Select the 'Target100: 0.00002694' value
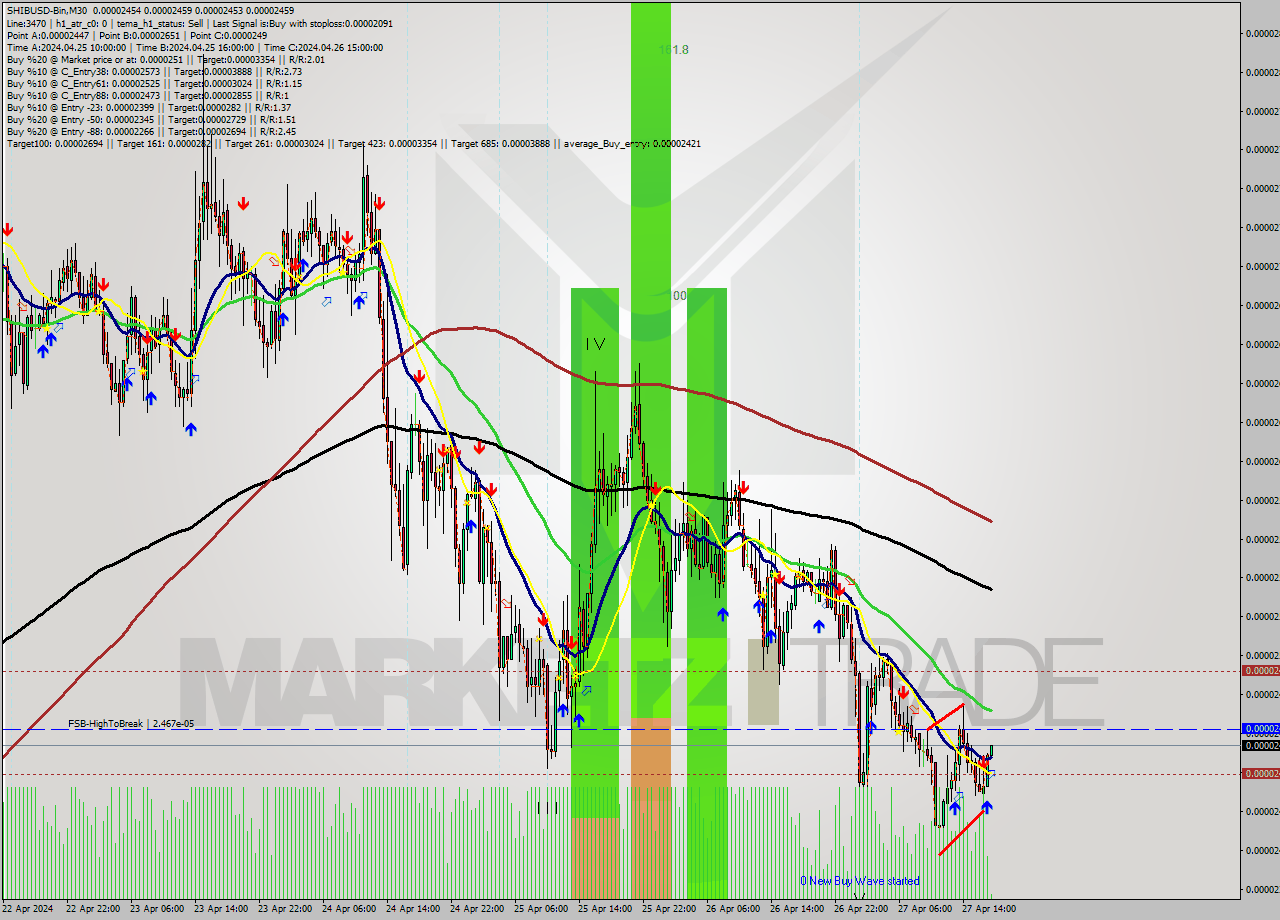The width and height of the screenshot is (1280, 920). (54, 143)
